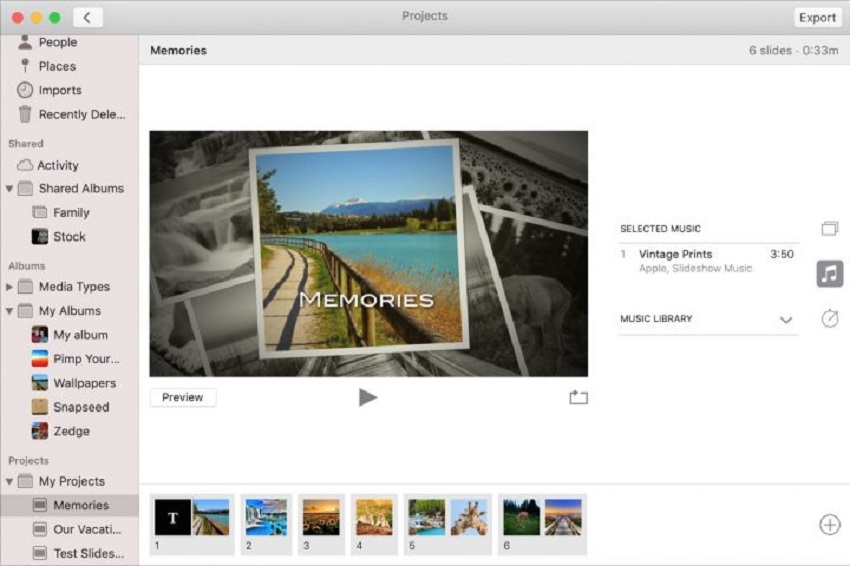
Task: Click the 'Wallpapers' album label
Action: coord(85,383)
